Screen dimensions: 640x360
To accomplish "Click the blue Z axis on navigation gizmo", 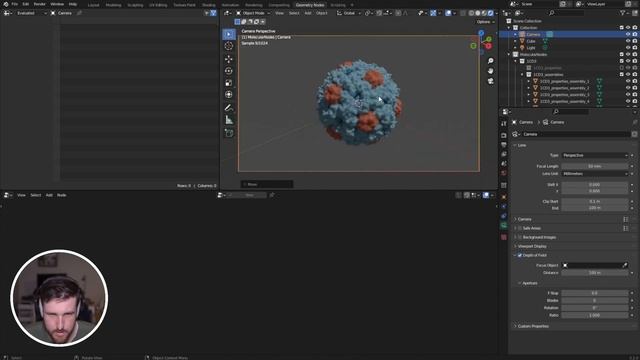I will 481,33.
